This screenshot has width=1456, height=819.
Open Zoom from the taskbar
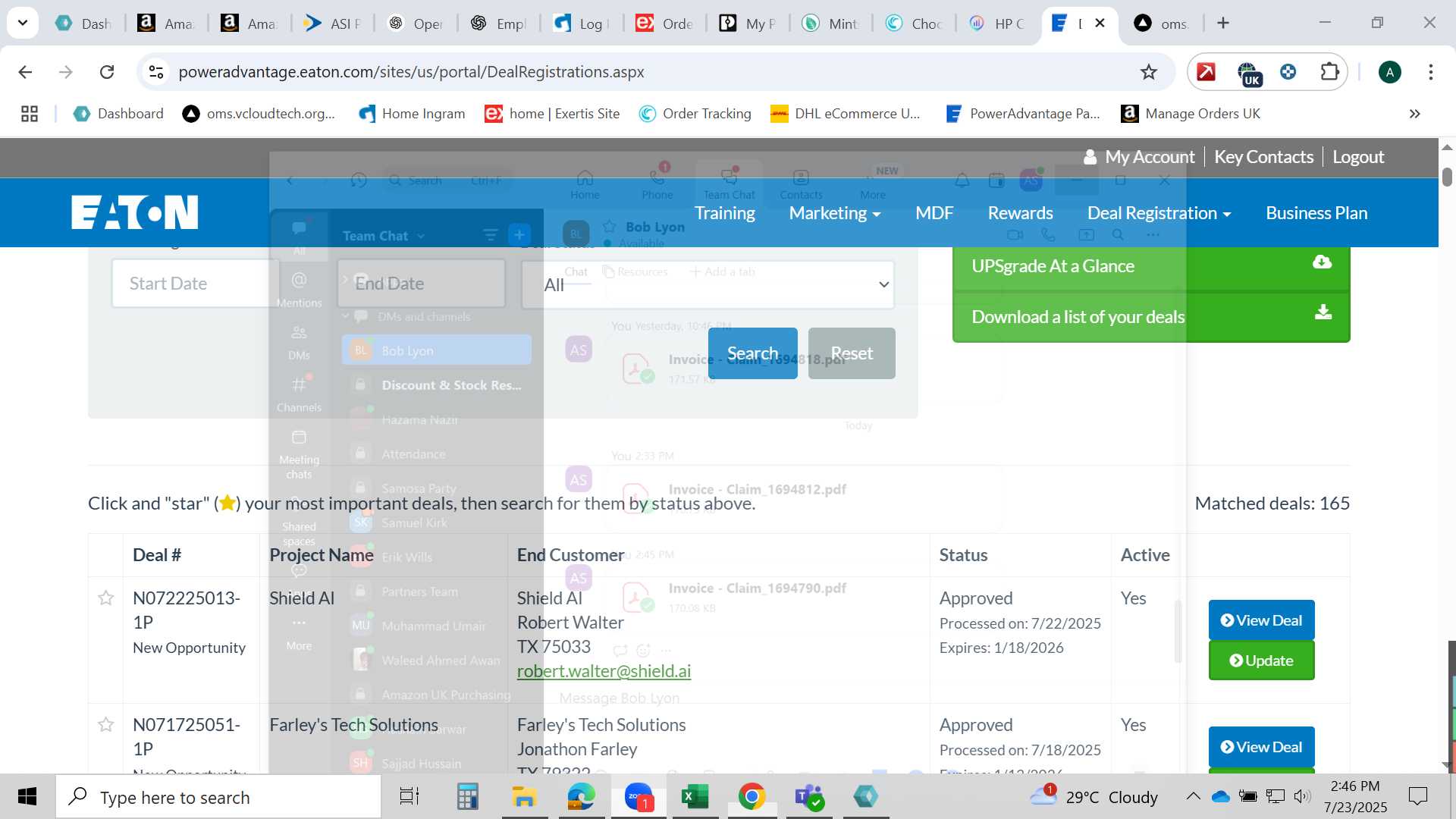[x=639, y=796]
